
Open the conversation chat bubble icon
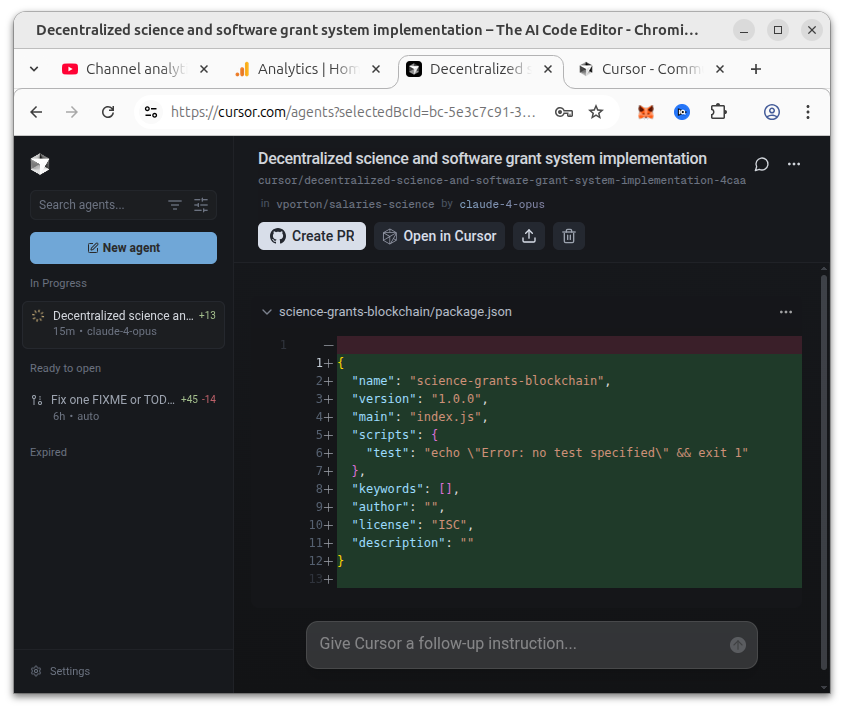coord(761,164)
